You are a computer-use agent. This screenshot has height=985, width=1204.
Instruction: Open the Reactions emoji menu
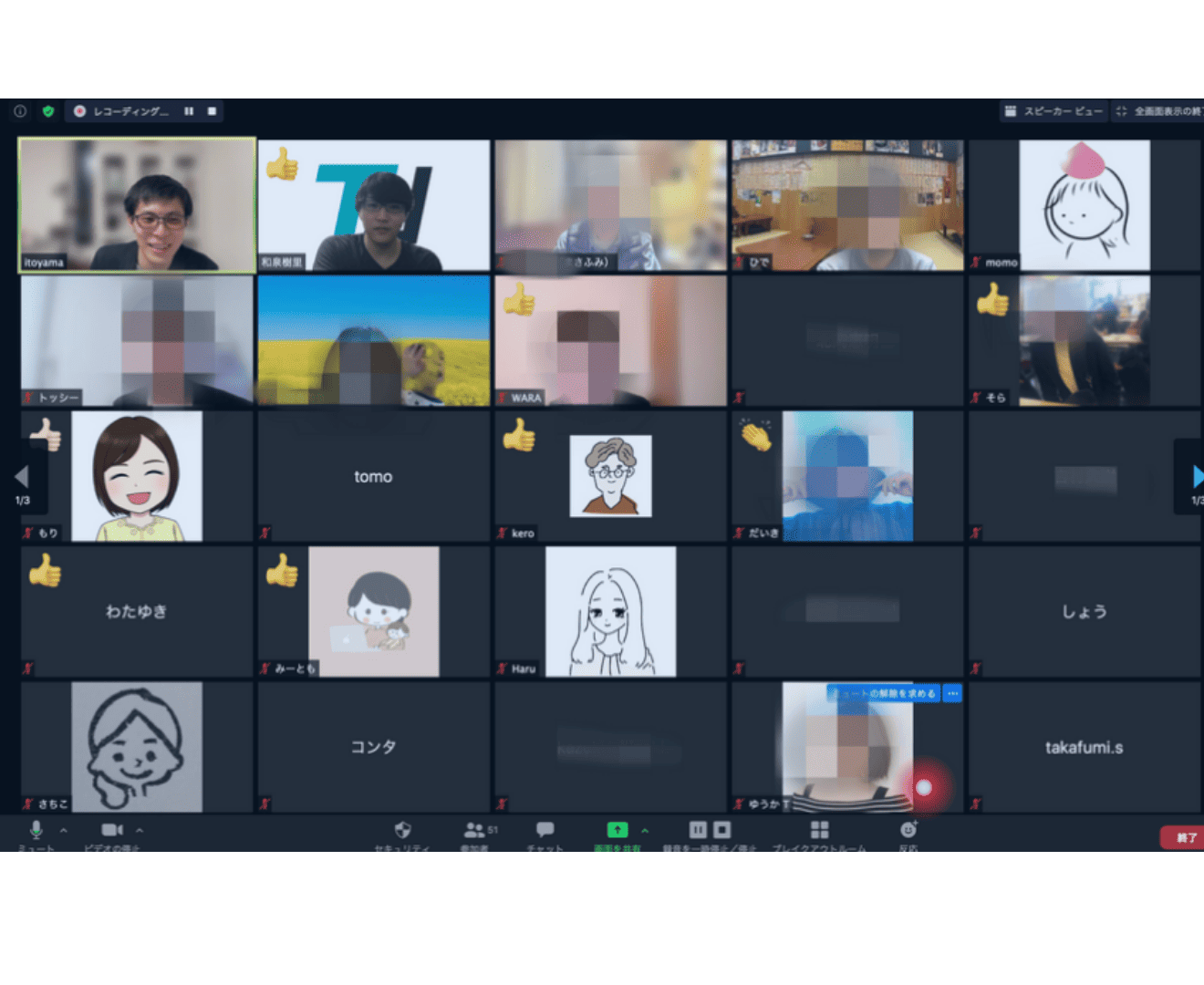coord(908,830)
